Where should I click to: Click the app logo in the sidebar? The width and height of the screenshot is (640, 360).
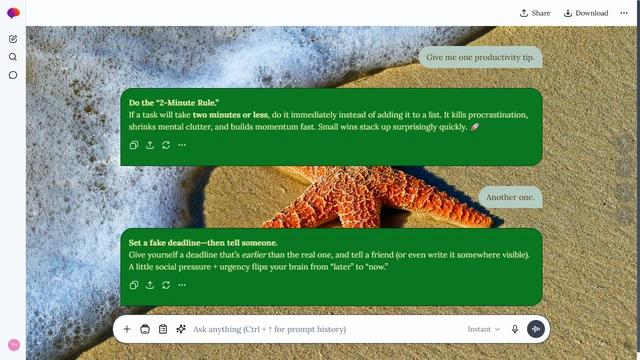[x=13, y=13]
